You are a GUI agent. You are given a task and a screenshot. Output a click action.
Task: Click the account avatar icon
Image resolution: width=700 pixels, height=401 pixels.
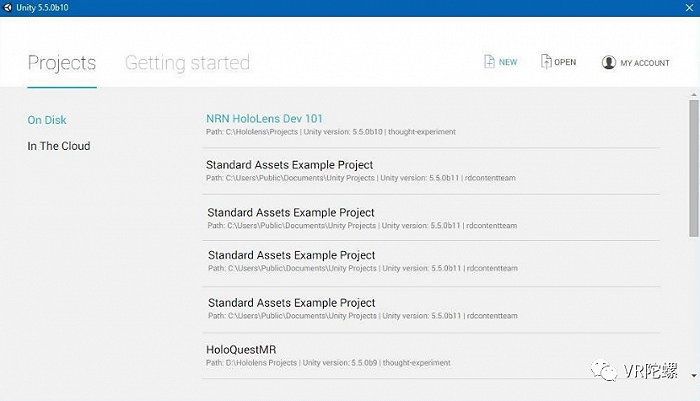608,62
